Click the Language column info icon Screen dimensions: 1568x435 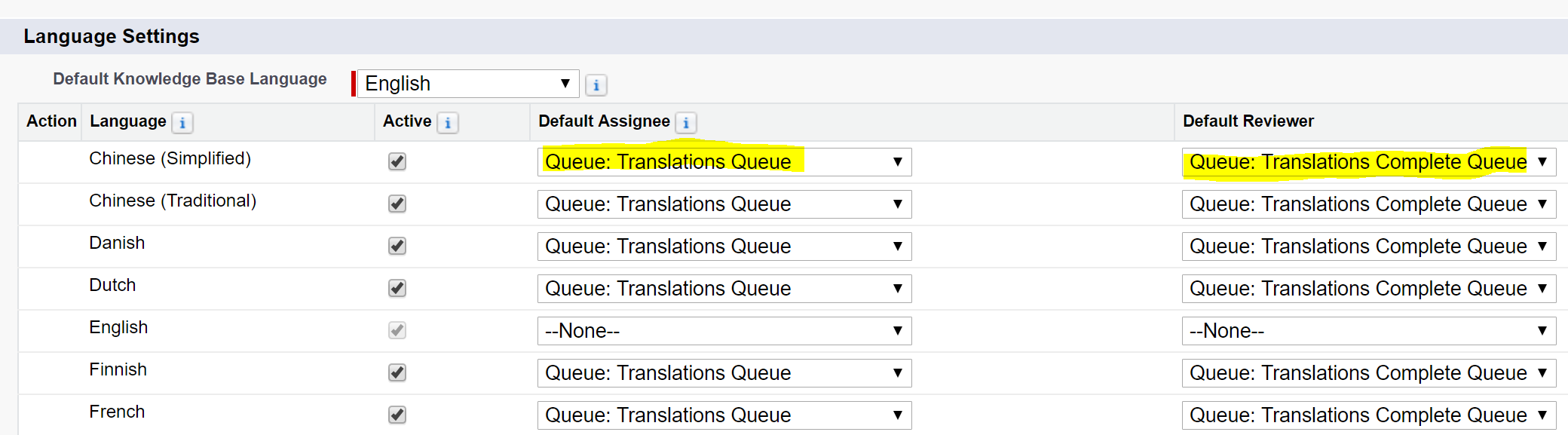click(x=182, y=123)
